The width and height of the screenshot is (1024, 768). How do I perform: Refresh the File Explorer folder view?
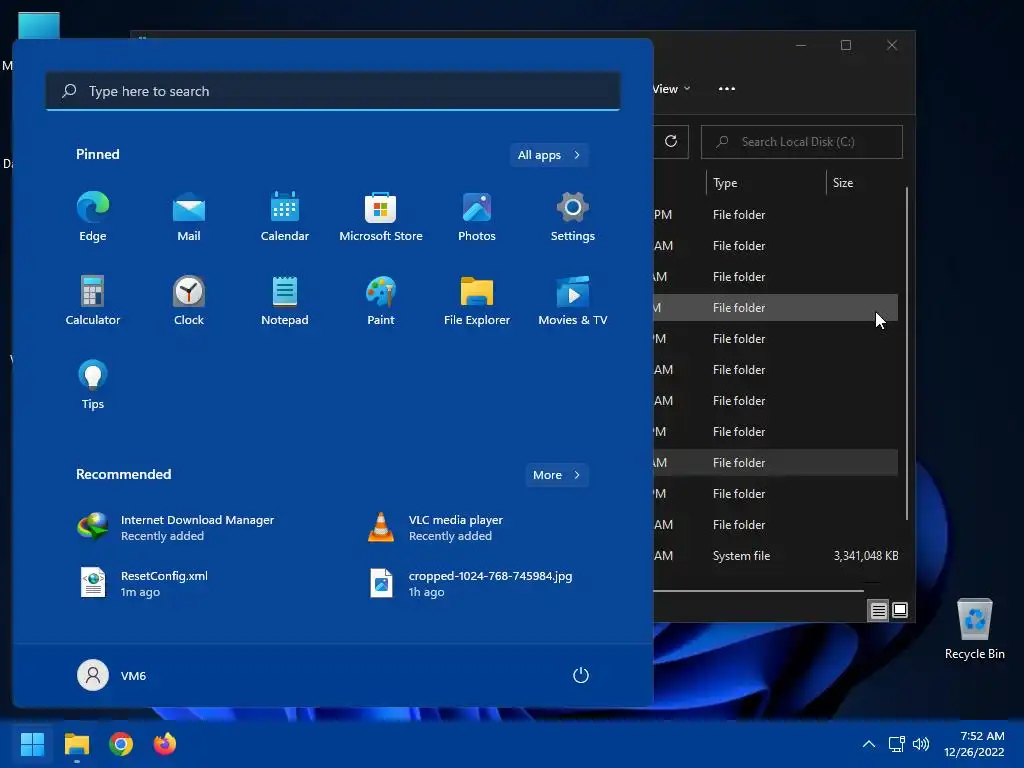671,142
